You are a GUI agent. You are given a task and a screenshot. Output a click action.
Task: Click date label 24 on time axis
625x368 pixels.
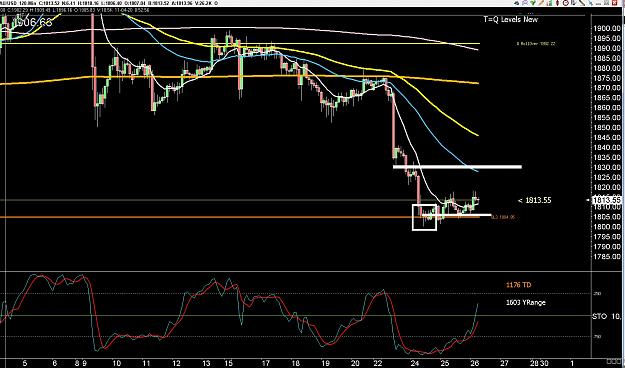tap(415, 363)
